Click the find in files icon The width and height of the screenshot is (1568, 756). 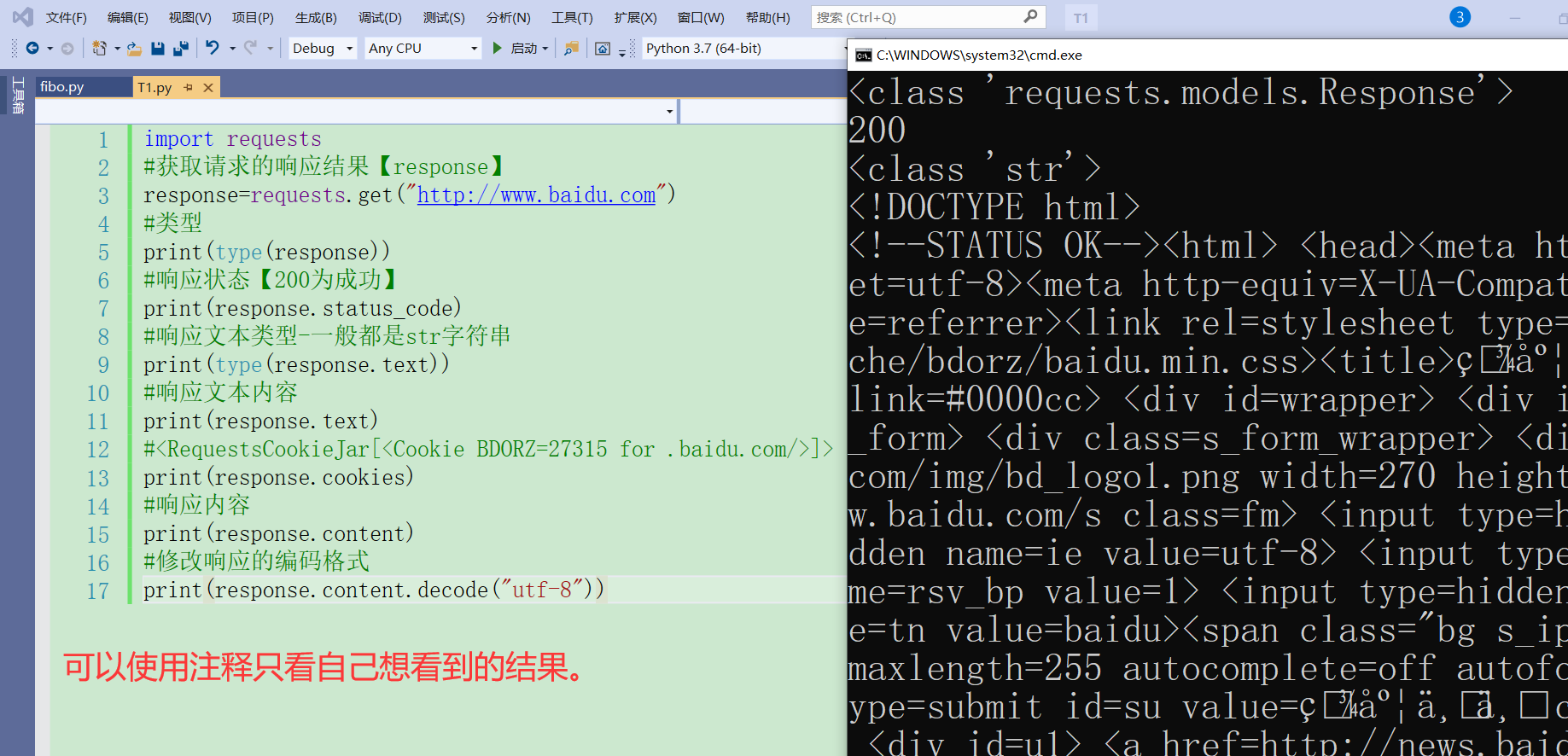click(571, 49)
